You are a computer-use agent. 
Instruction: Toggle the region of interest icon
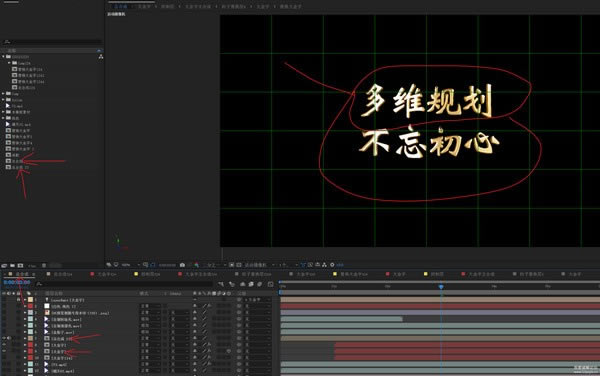(x=231, y=265)
